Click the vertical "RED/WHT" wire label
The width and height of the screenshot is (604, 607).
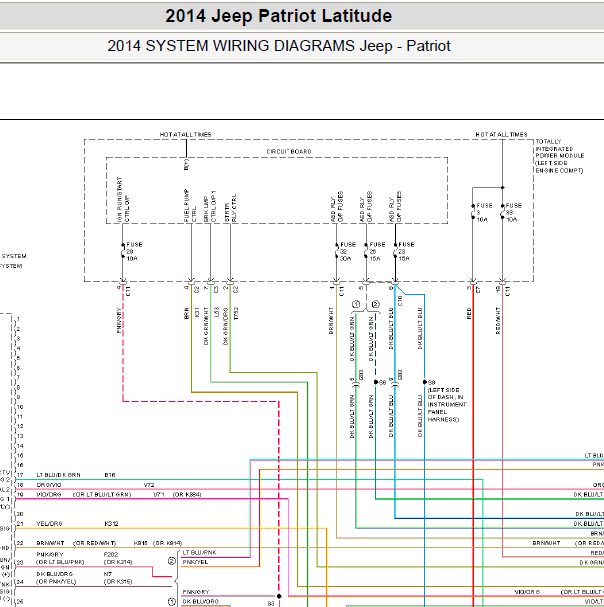[x=498, y=321]
